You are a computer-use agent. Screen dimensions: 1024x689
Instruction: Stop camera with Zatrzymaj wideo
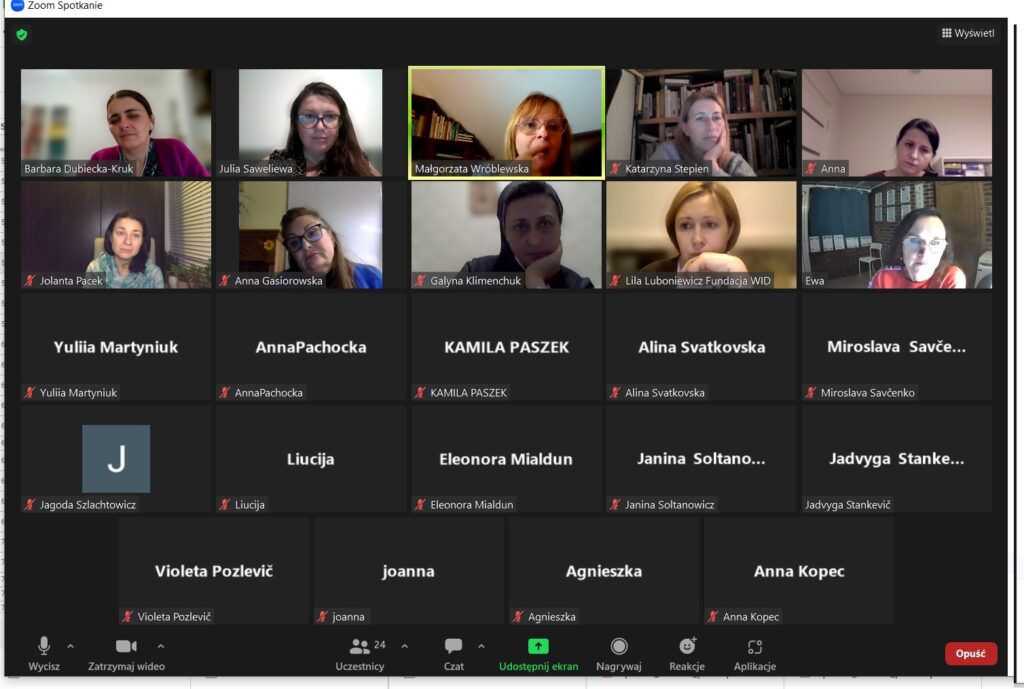pos(126,654)
